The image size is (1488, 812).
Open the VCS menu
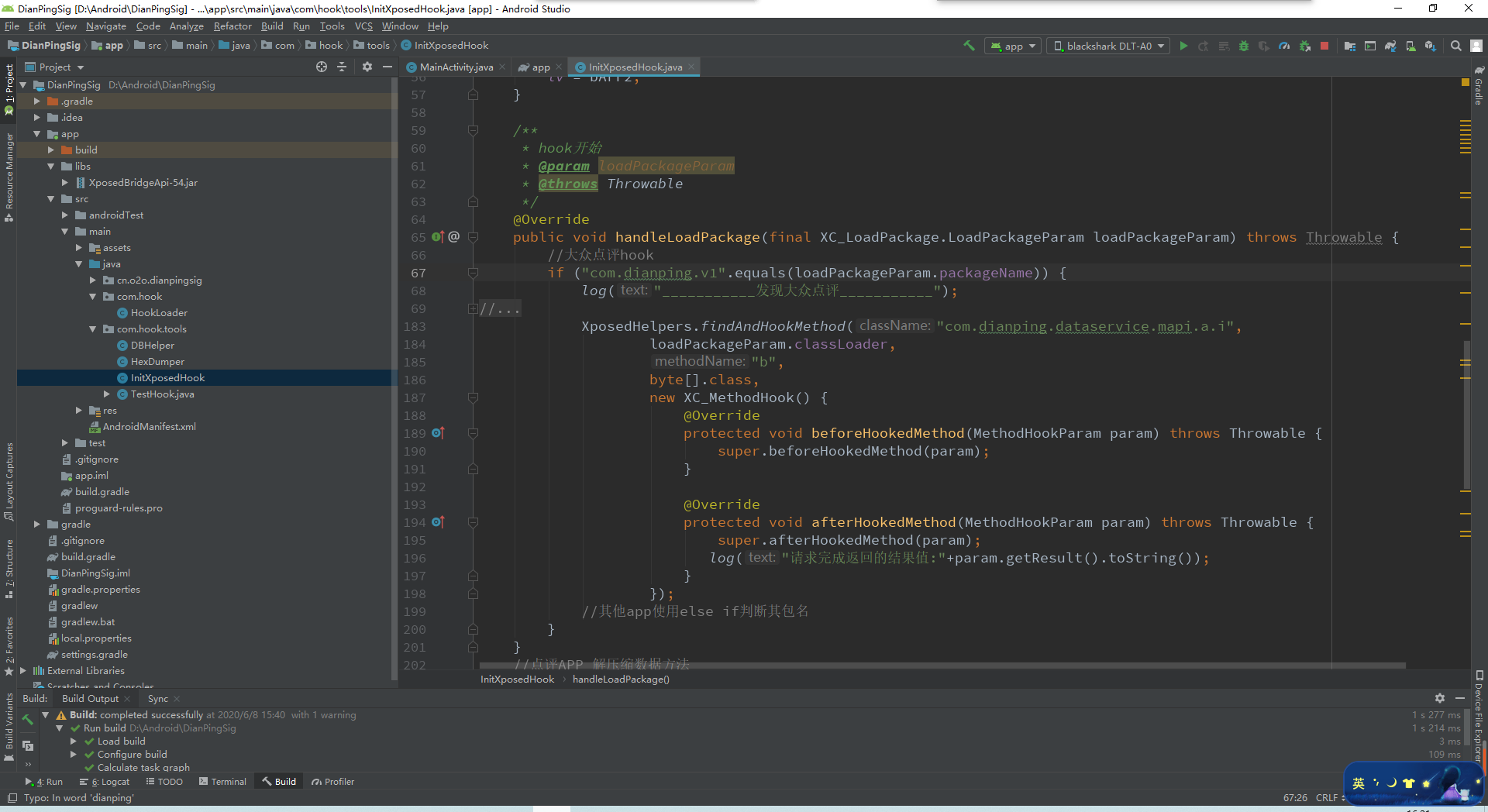pos(363,26)
